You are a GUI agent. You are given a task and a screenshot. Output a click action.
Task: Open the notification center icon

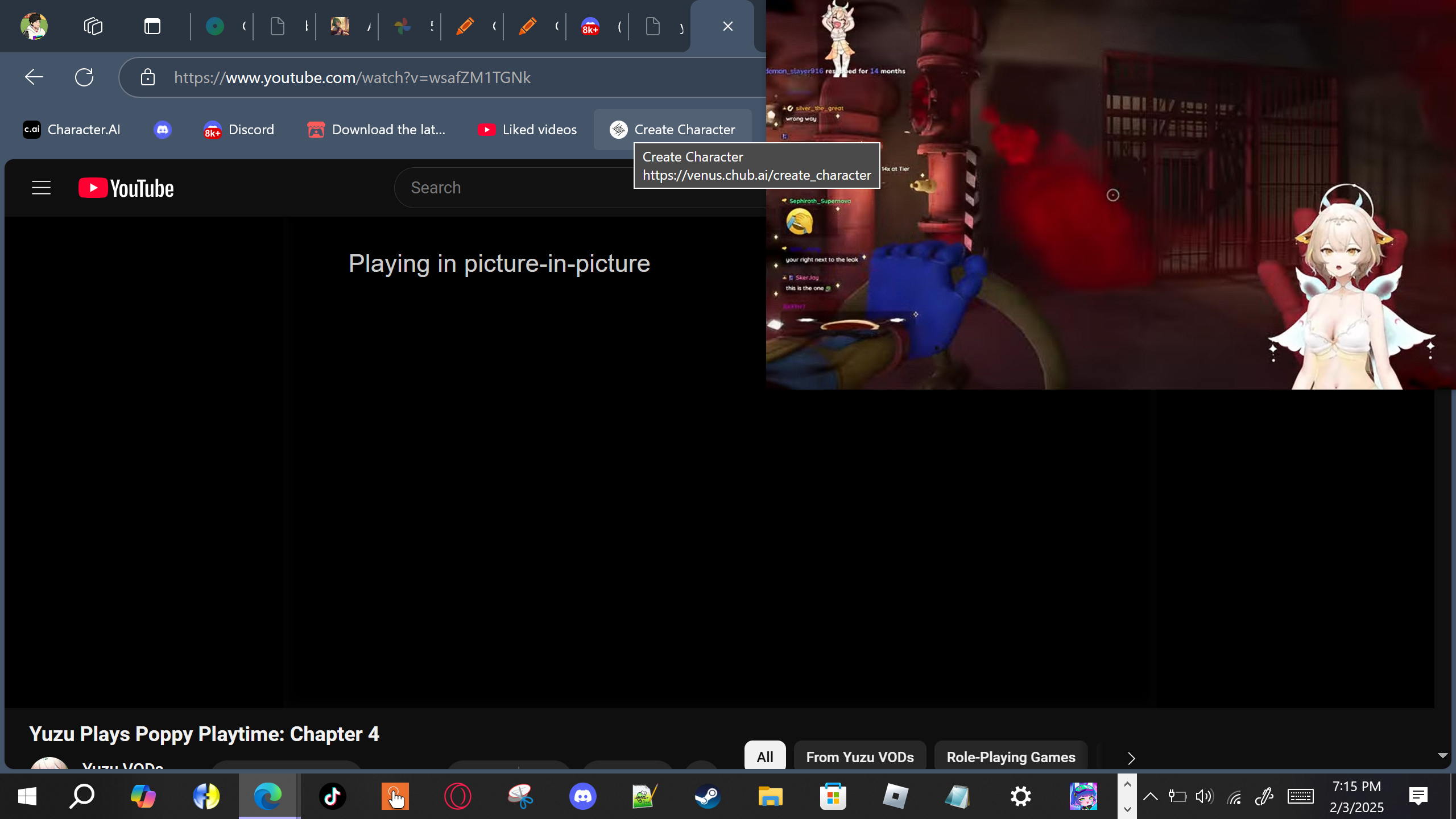[1418, 796]
